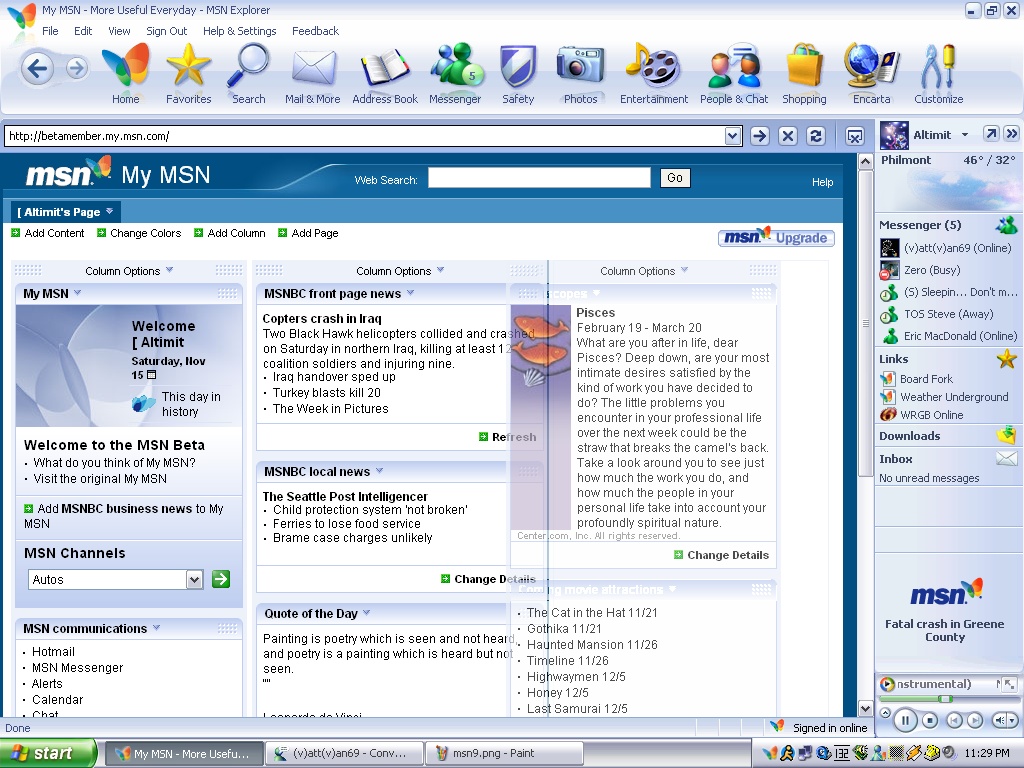Image resolution: width=1024 pixels, height=768 pixels.
Task: Open the Altimit user dropdown arrow
Action: click(x=965, y=135)
